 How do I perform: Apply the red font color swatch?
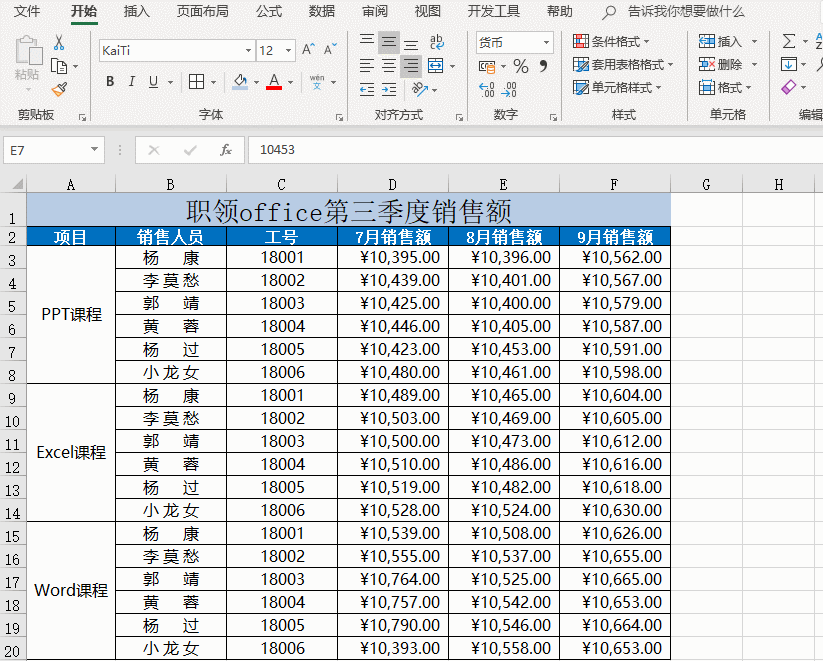(x=274, y=82)
